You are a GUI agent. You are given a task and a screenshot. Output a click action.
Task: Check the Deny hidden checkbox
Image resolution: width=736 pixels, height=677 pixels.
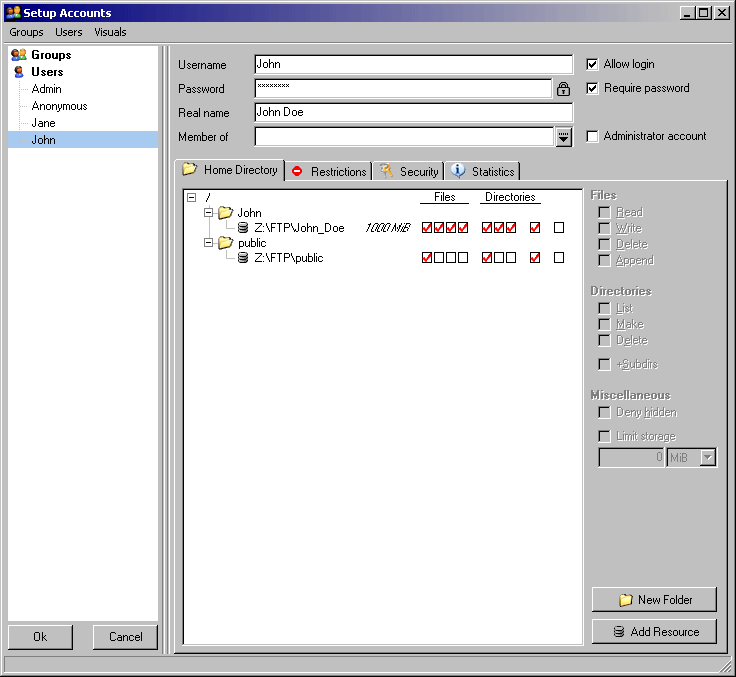coord(605,413)
